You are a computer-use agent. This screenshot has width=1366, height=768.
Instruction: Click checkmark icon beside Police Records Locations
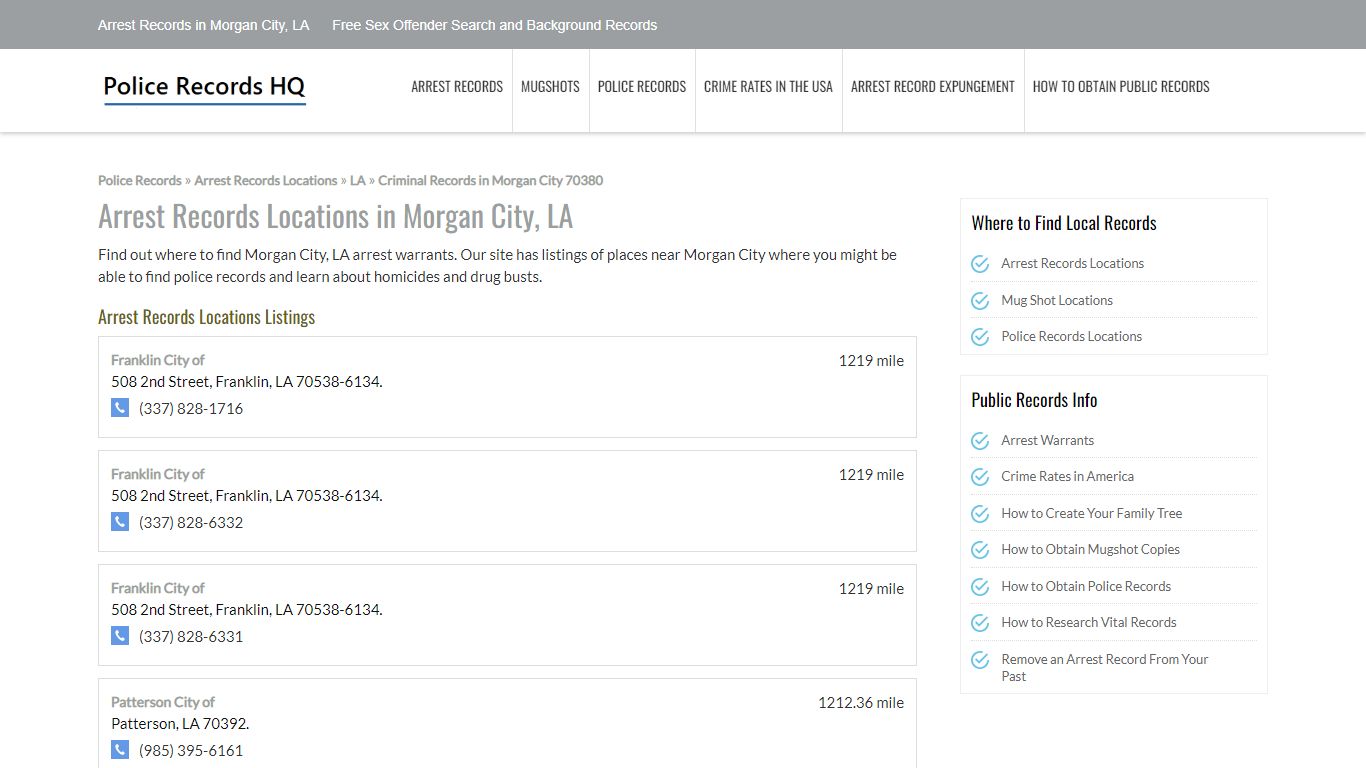(x=980, y=337)
